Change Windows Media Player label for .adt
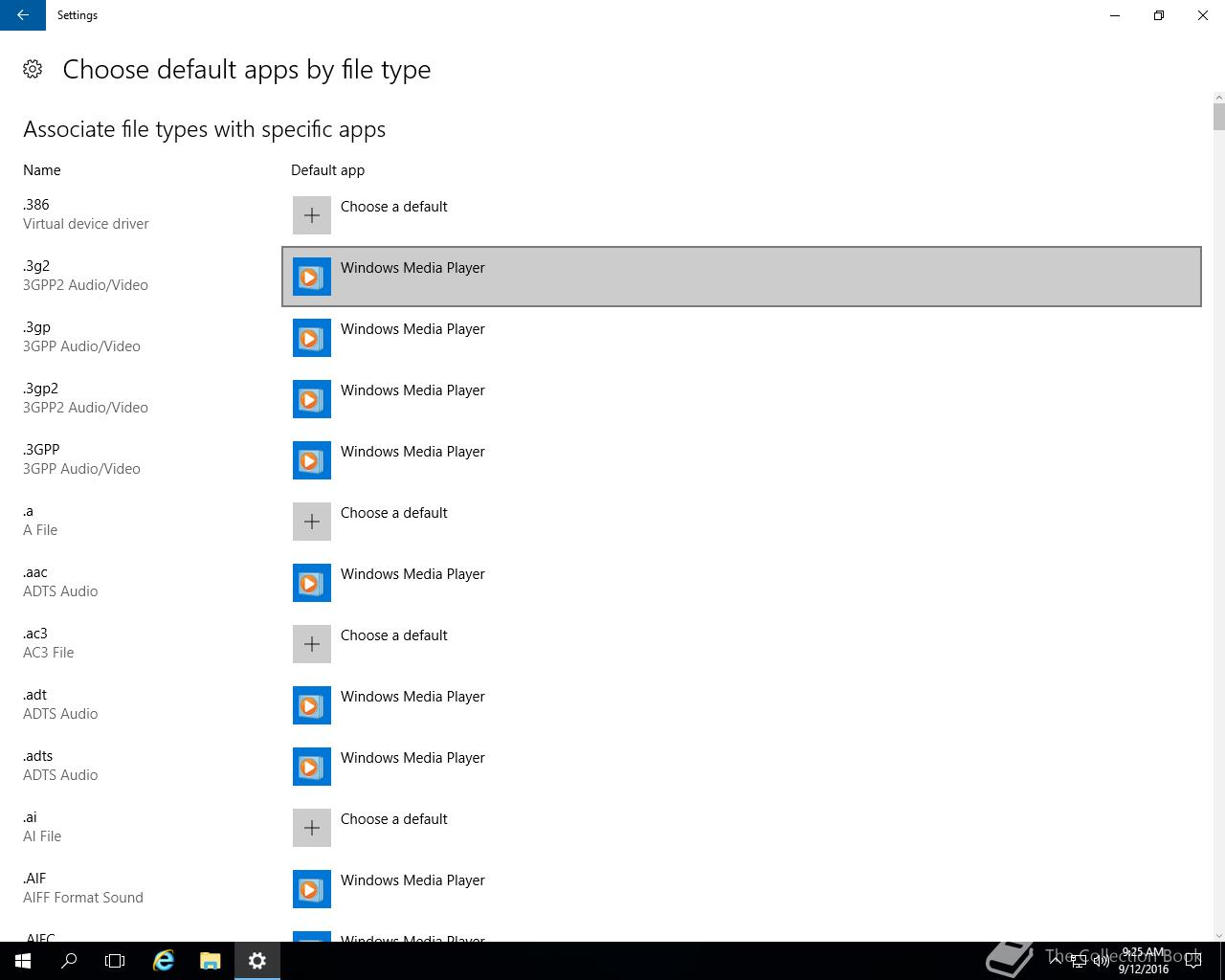Viewport: 1225px width, 980px height. [x=412, y=697]
